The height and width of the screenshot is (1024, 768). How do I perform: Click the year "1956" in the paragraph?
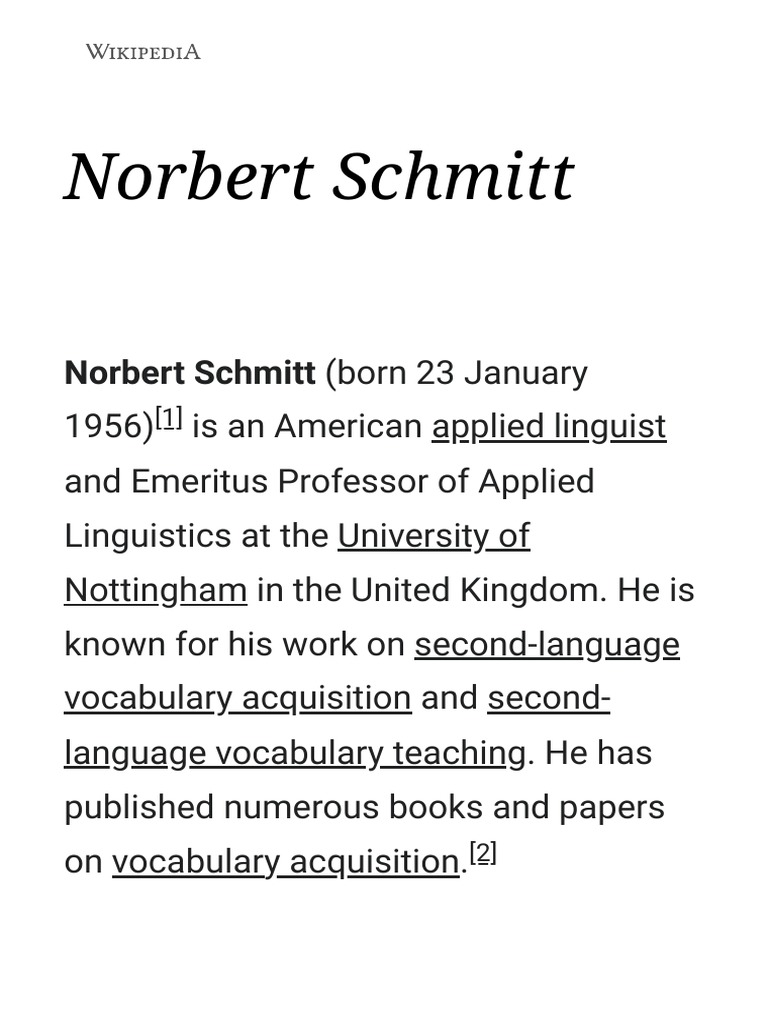coord(105,427)
